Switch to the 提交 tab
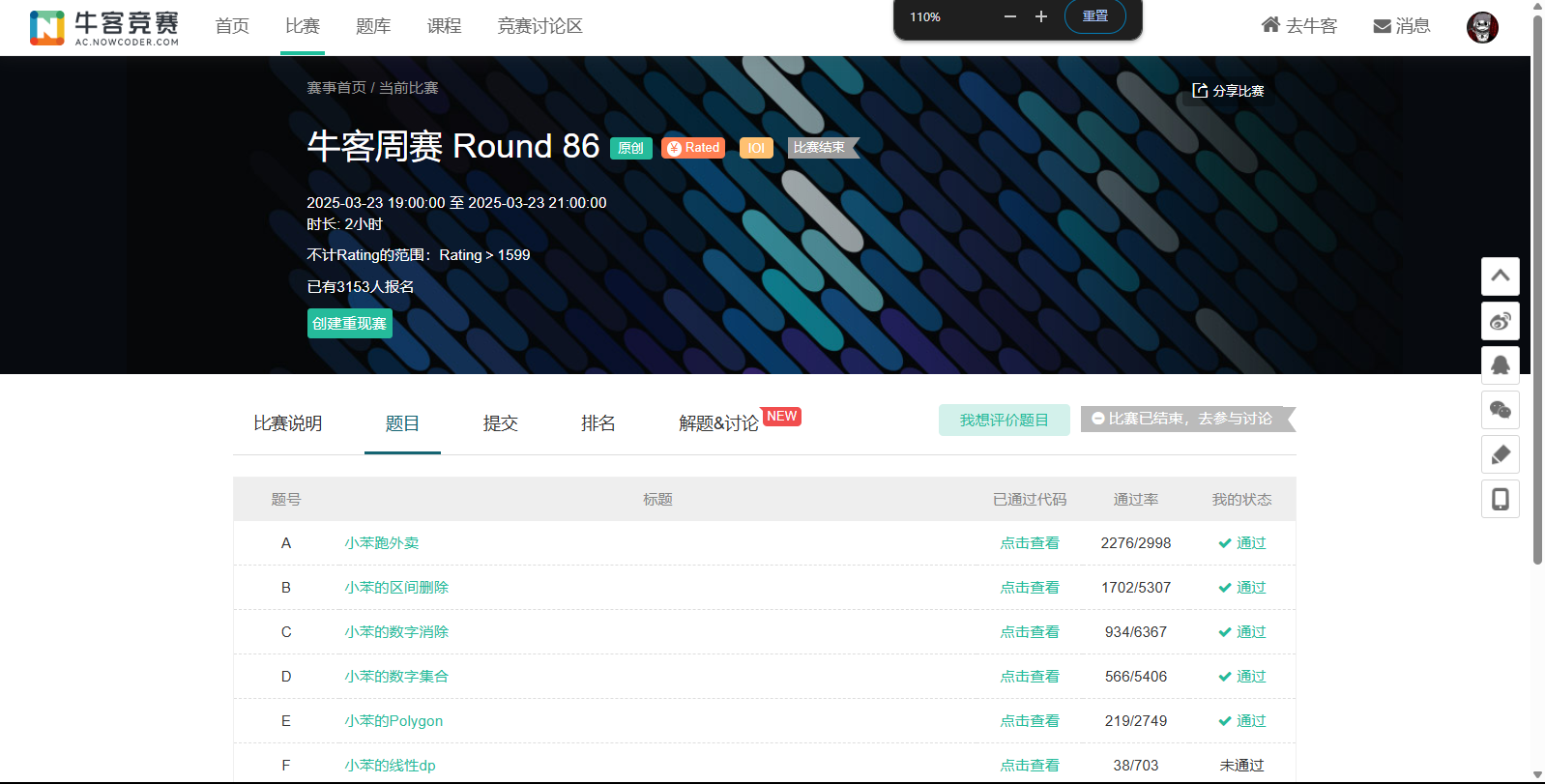Viewport: 1545px width, 784px height. click(x=501, y=423)
